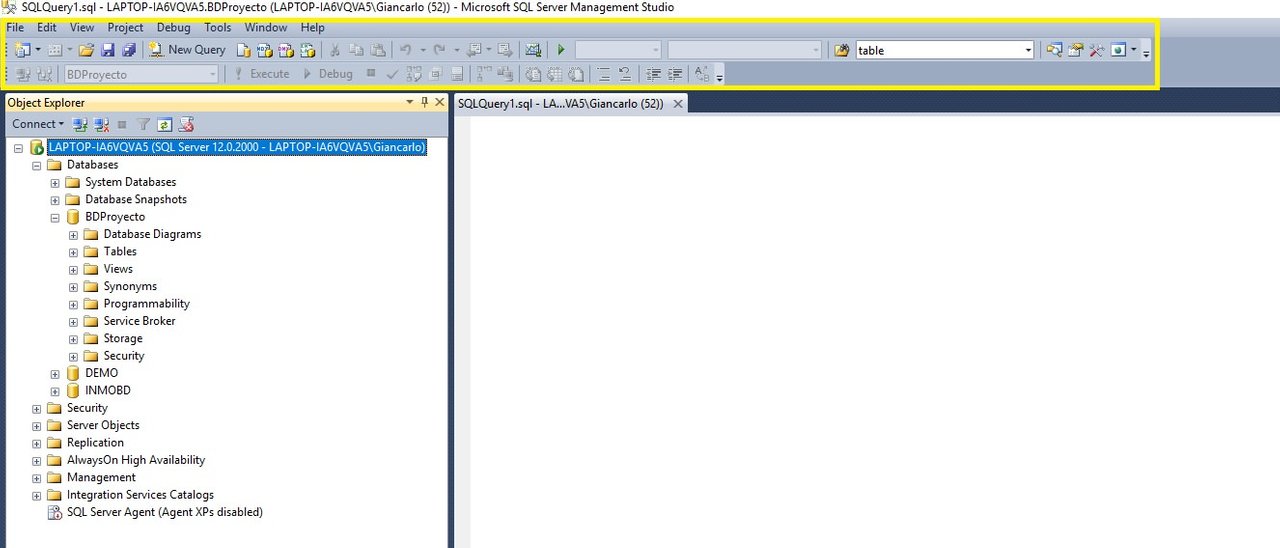Open the BDProyecto database dropdown
1280x548 pixels.
[x=213, y=74]
